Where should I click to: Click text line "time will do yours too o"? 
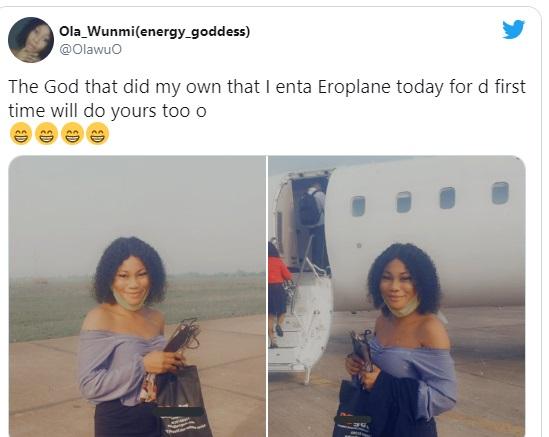point(107,111)
